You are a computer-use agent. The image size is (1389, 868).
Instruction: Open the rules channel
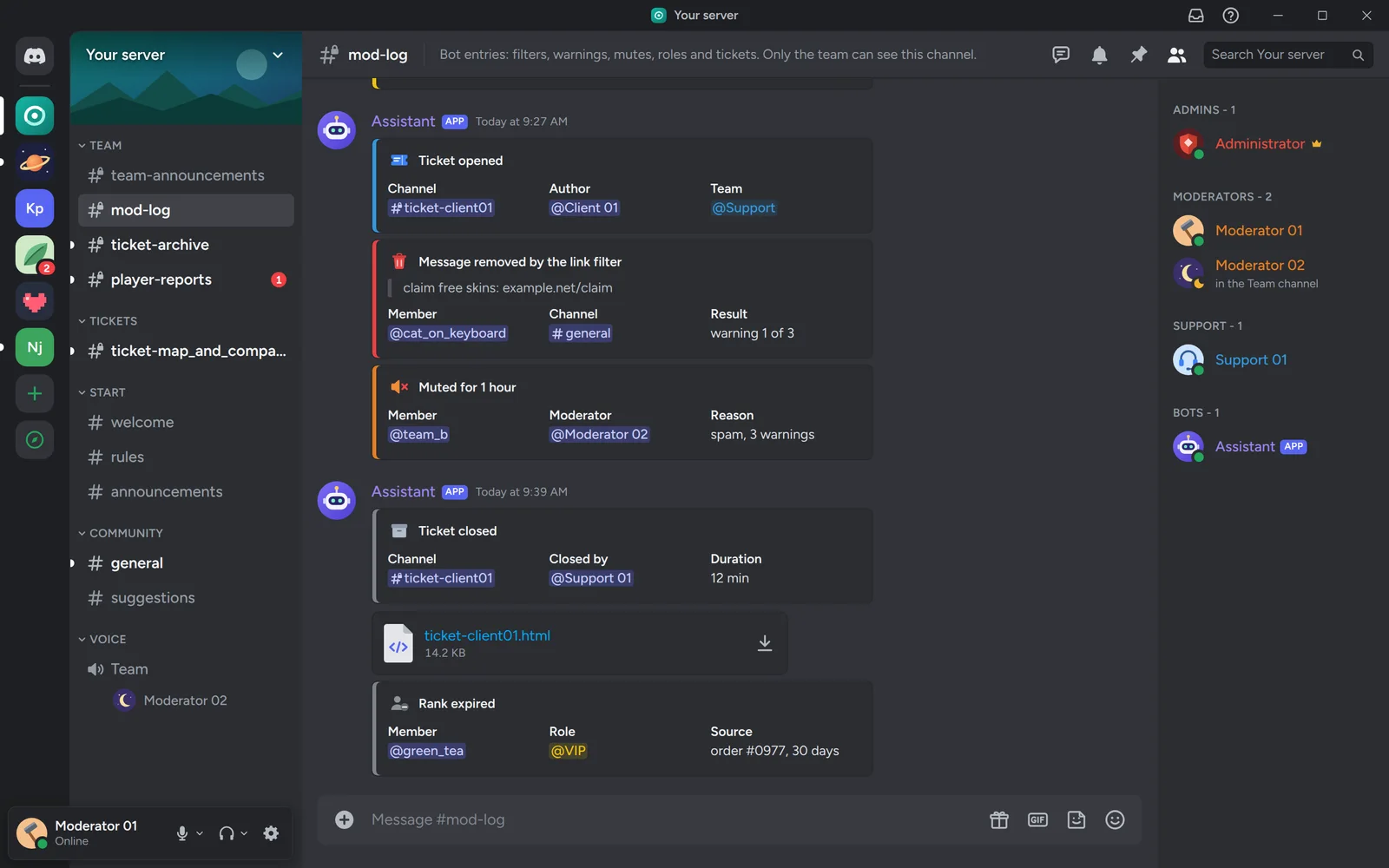(186, 457)
